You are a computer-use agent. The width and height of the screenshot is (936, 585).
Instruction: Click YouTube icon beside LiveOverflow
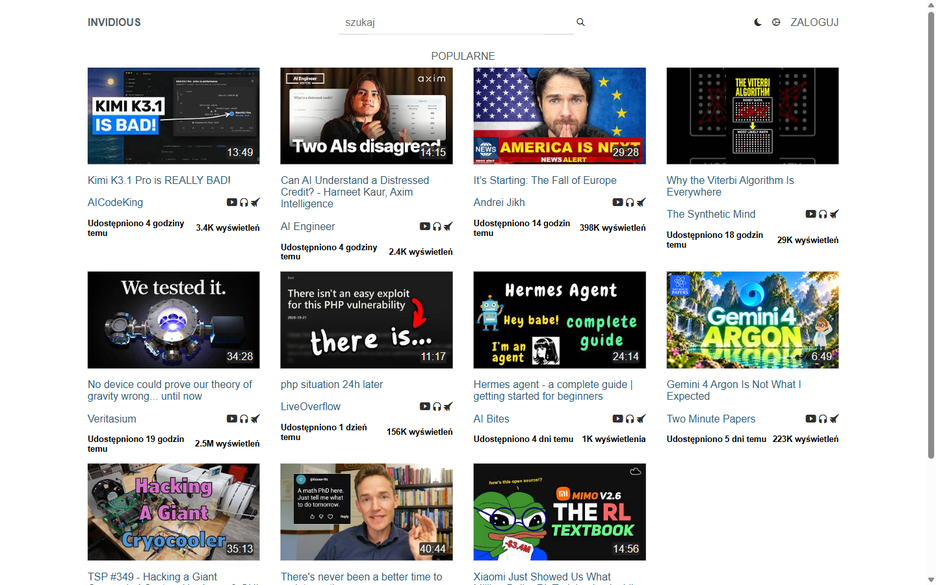tap(424, 406)
